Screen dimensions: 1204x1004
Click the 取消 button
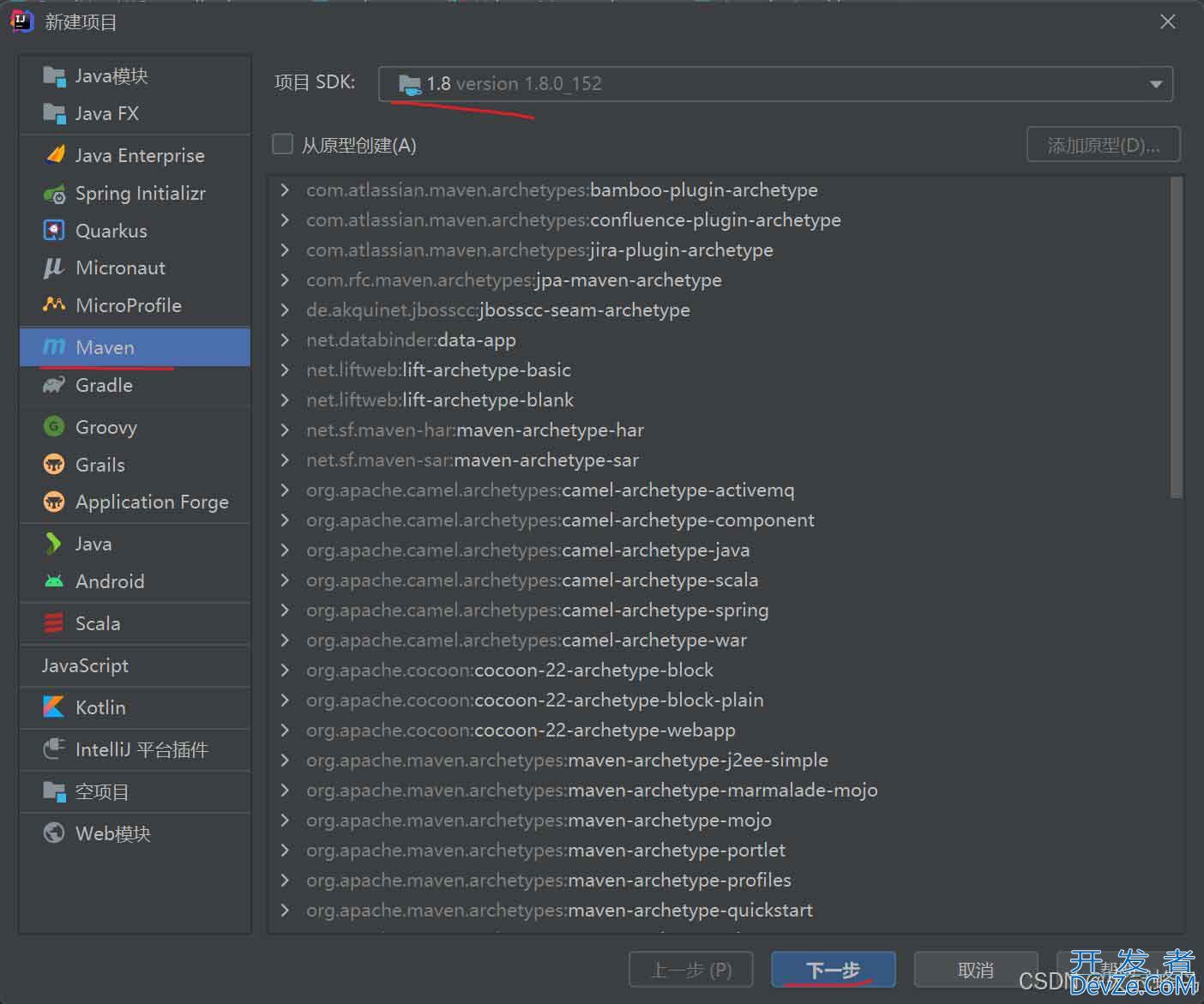(976, 970)
